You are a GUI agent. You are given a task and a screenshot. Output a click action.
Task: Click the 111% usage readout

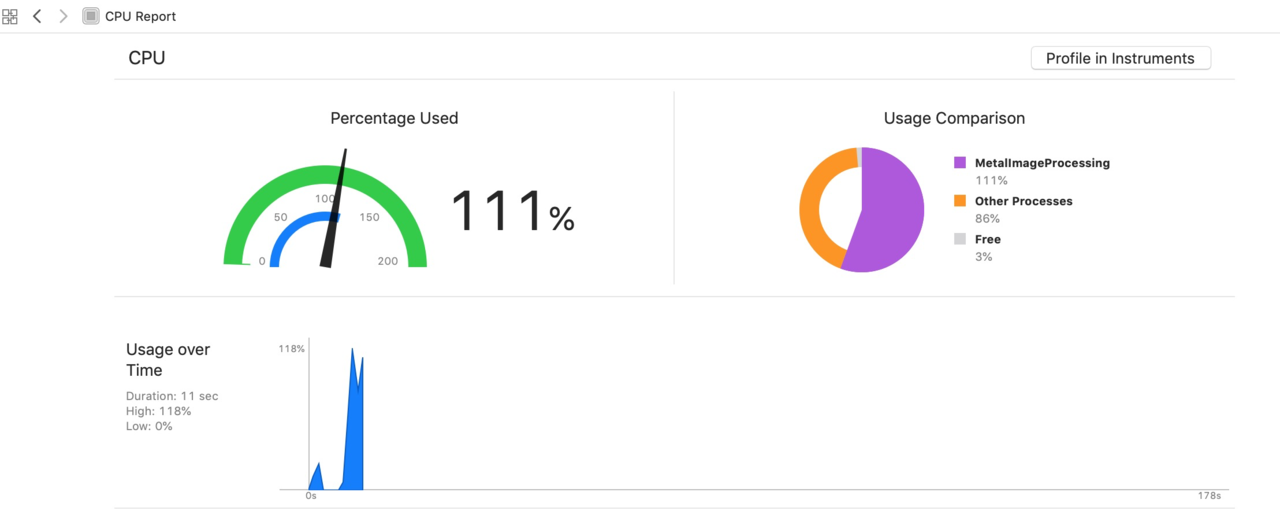513,211
